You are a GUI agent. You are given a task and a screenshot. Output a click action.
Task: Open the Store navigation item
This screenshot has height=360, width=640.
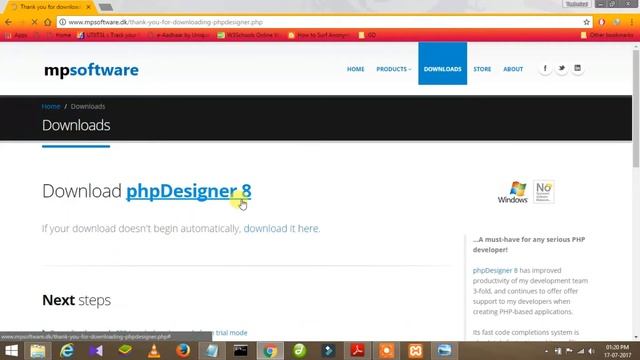point(482,69)
